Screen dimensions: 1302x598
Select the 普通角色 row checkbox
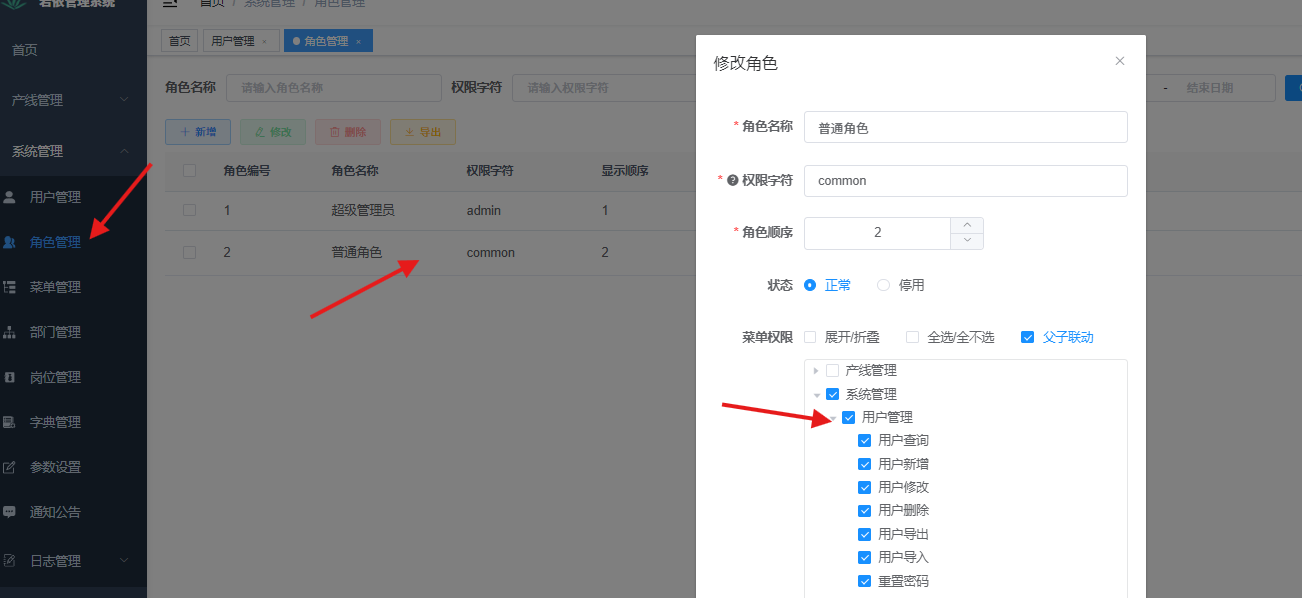point(189,253)
